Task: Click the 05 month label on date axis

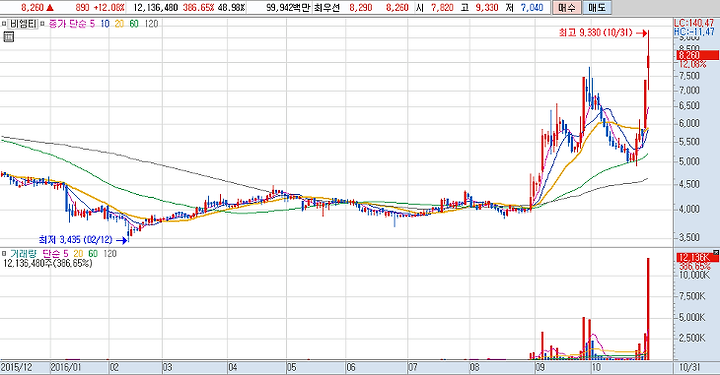Action: [x=292, y=367]
